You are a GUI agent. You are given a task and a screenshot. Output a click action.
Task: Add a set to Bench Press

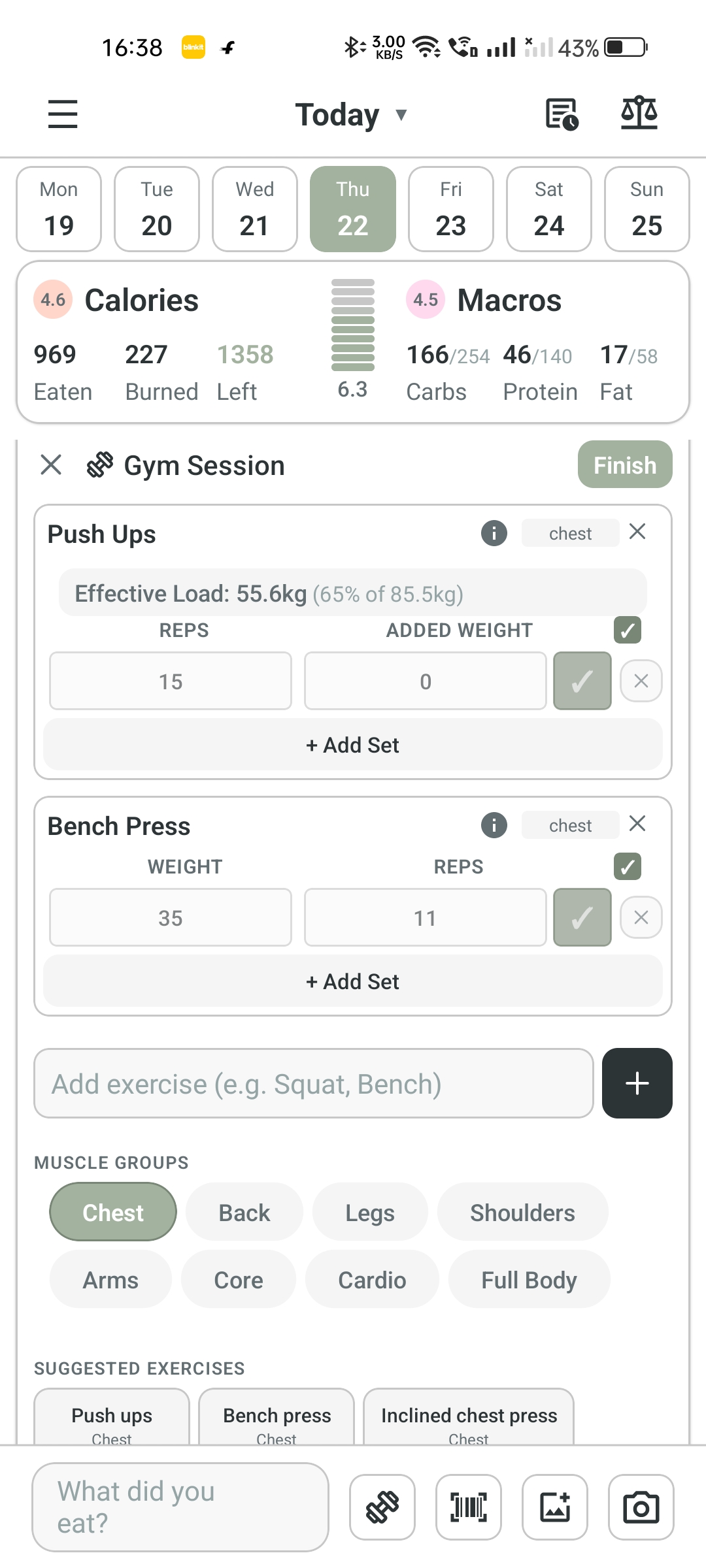(352, 981)
